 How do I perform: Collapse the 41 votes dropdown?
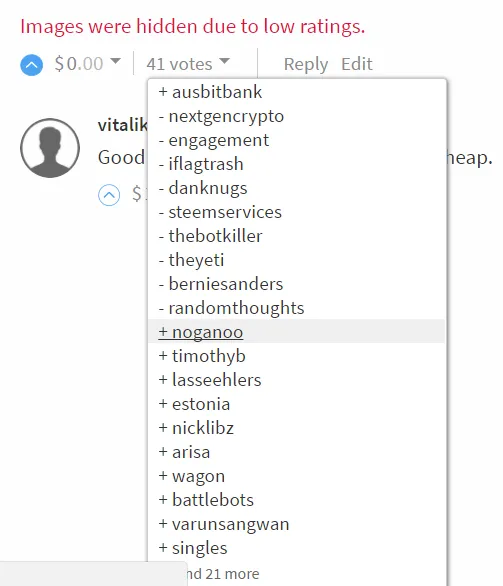(188, 64)
